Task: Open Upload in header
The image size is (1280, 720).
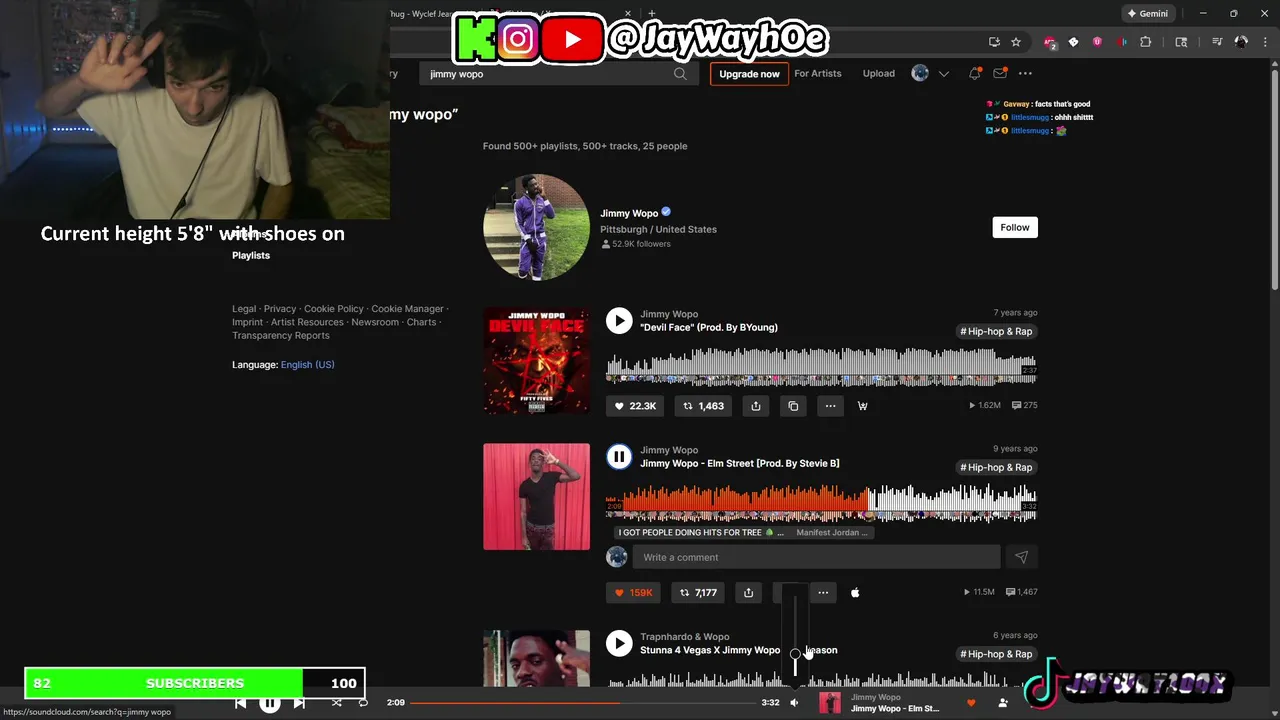Action: click(x=879, y=73)
